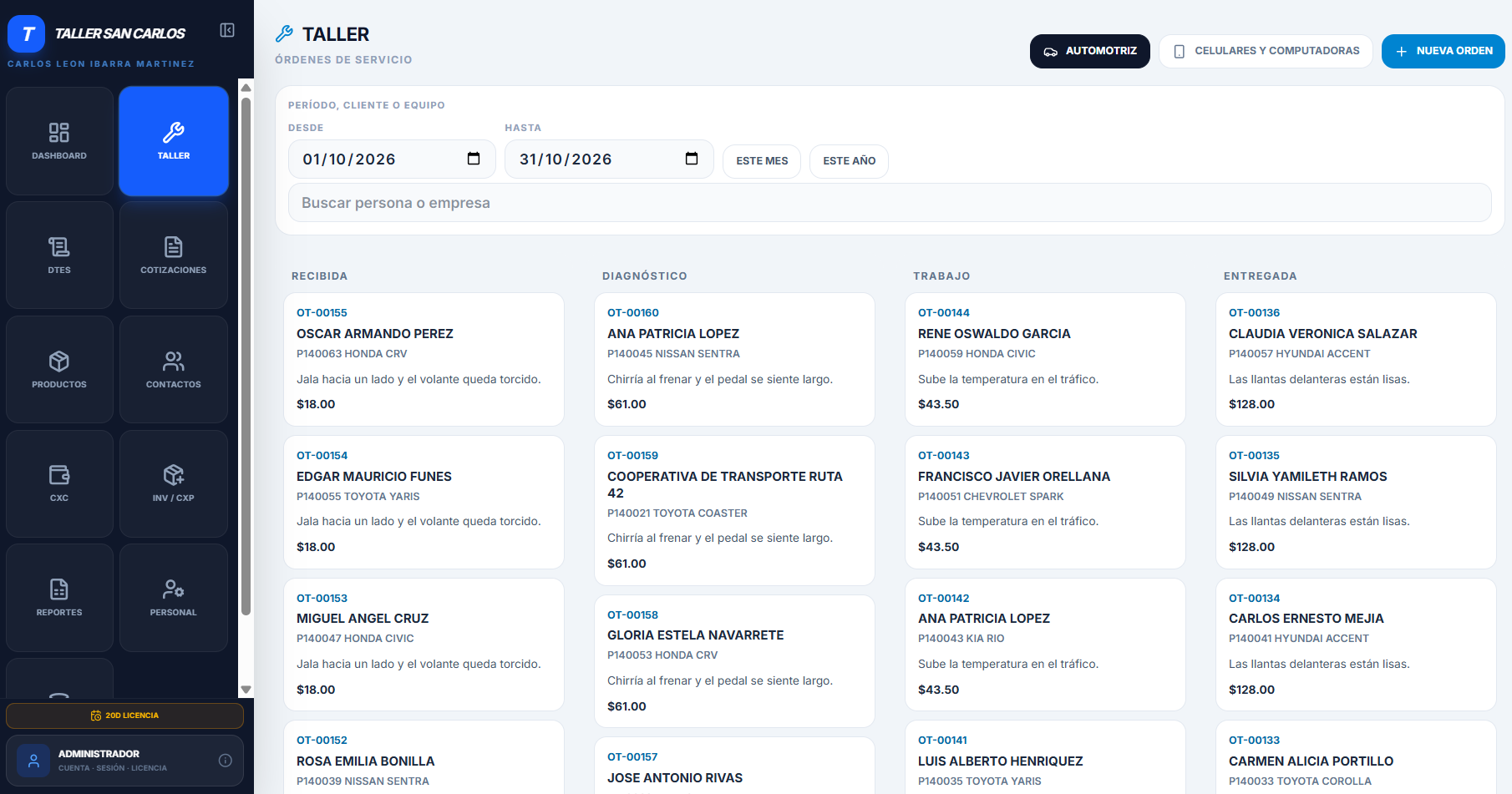This screenshot has height=794, width=1512.
Task: Select the Taller wrench icon in sidebar
Action: [174, 133]
